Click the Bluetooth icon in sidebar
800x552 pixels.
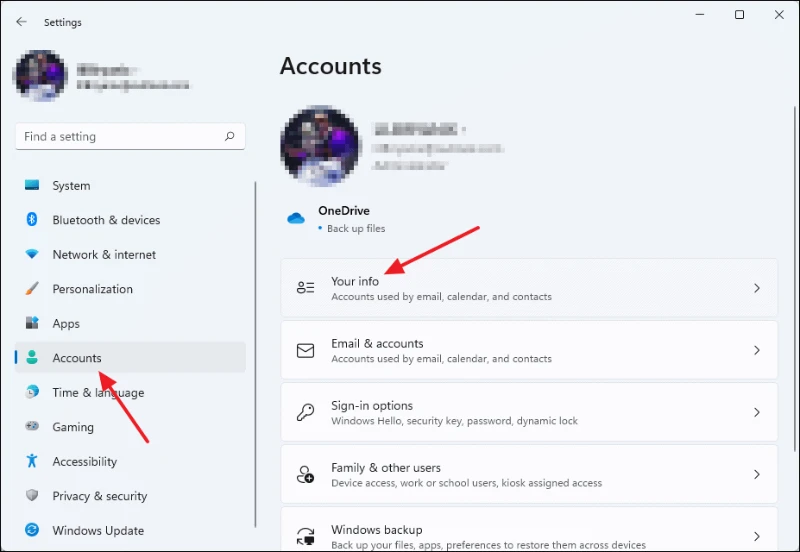pyautogui.click(x=32, y=219)
